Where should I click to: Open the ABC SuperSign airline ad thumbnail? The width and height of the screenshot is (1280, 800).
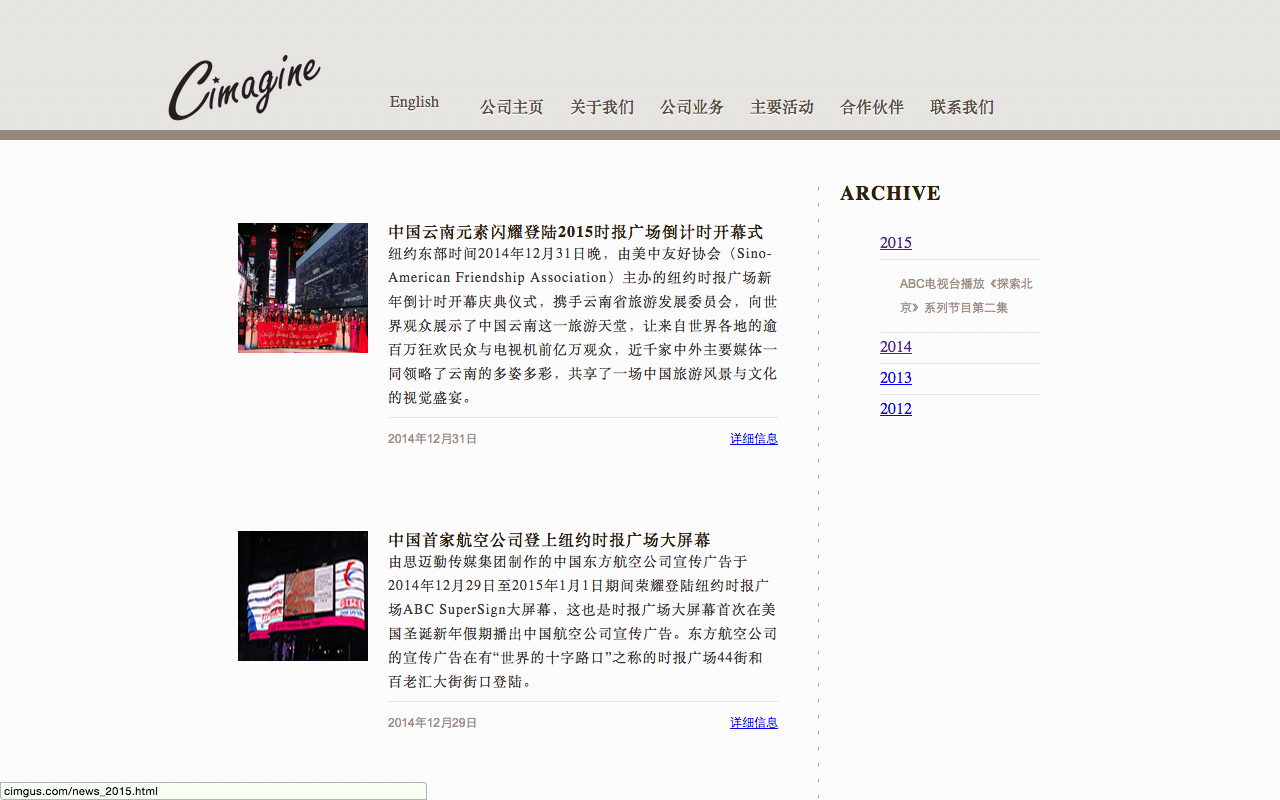(x=303, y=596)
